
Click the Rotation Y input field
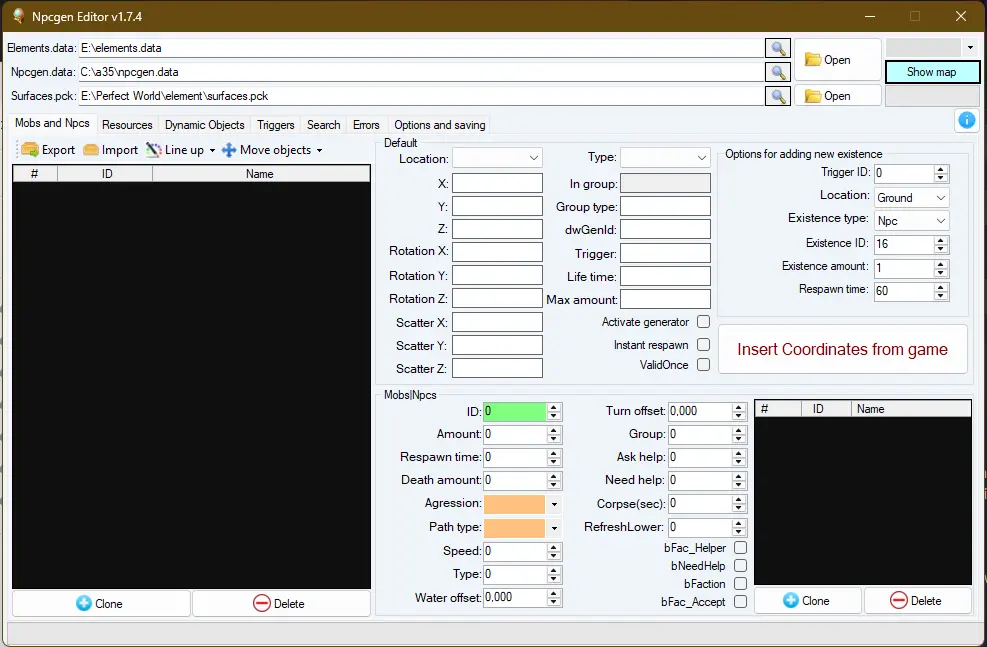click(x=497, y=275)
